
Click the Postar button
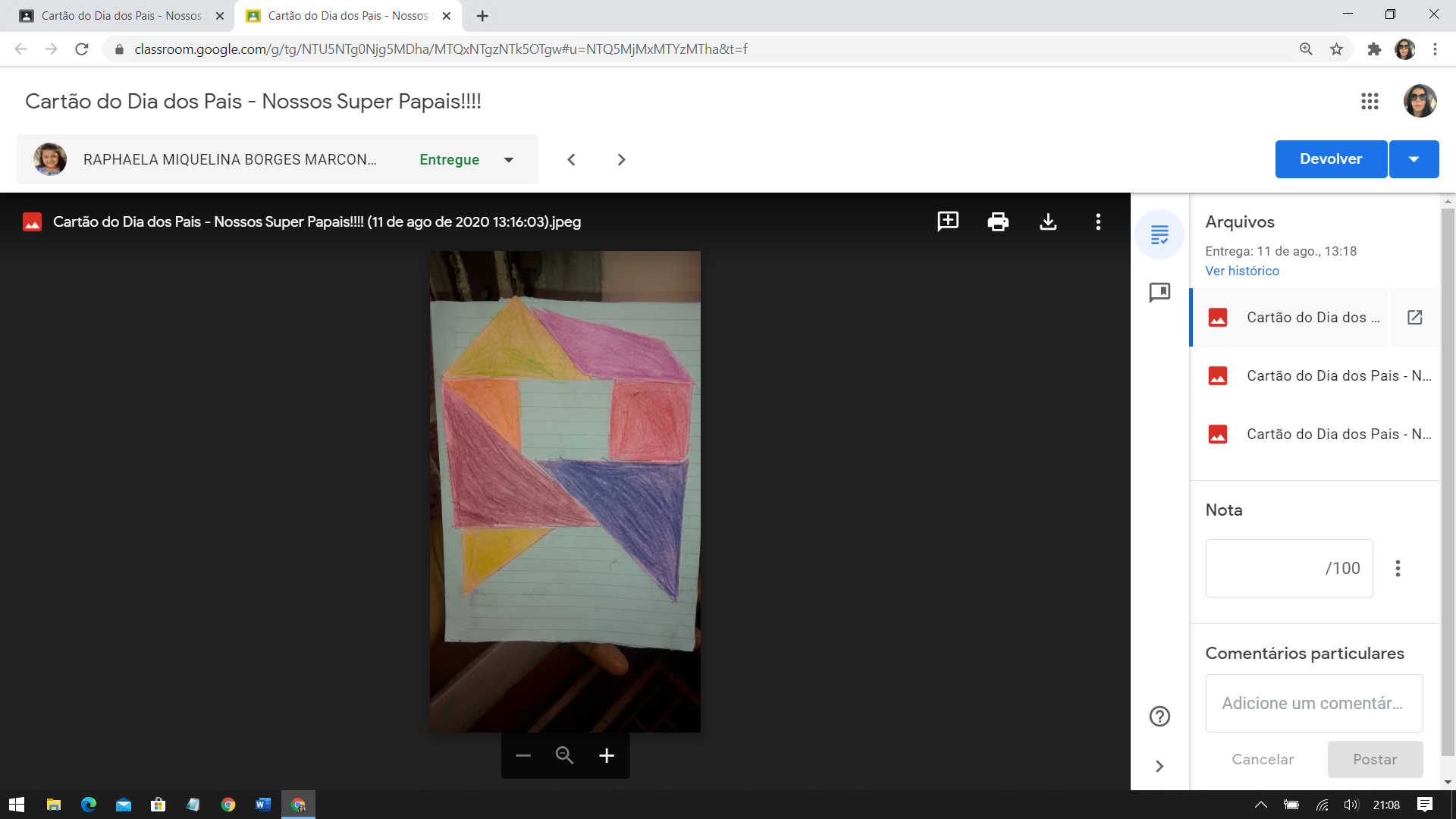click(x=1375, y=759)
